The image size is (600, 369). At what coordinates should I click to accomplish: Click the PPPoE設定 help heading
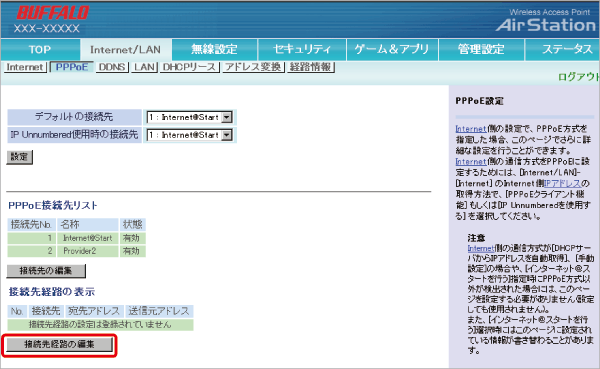[479, 101]
